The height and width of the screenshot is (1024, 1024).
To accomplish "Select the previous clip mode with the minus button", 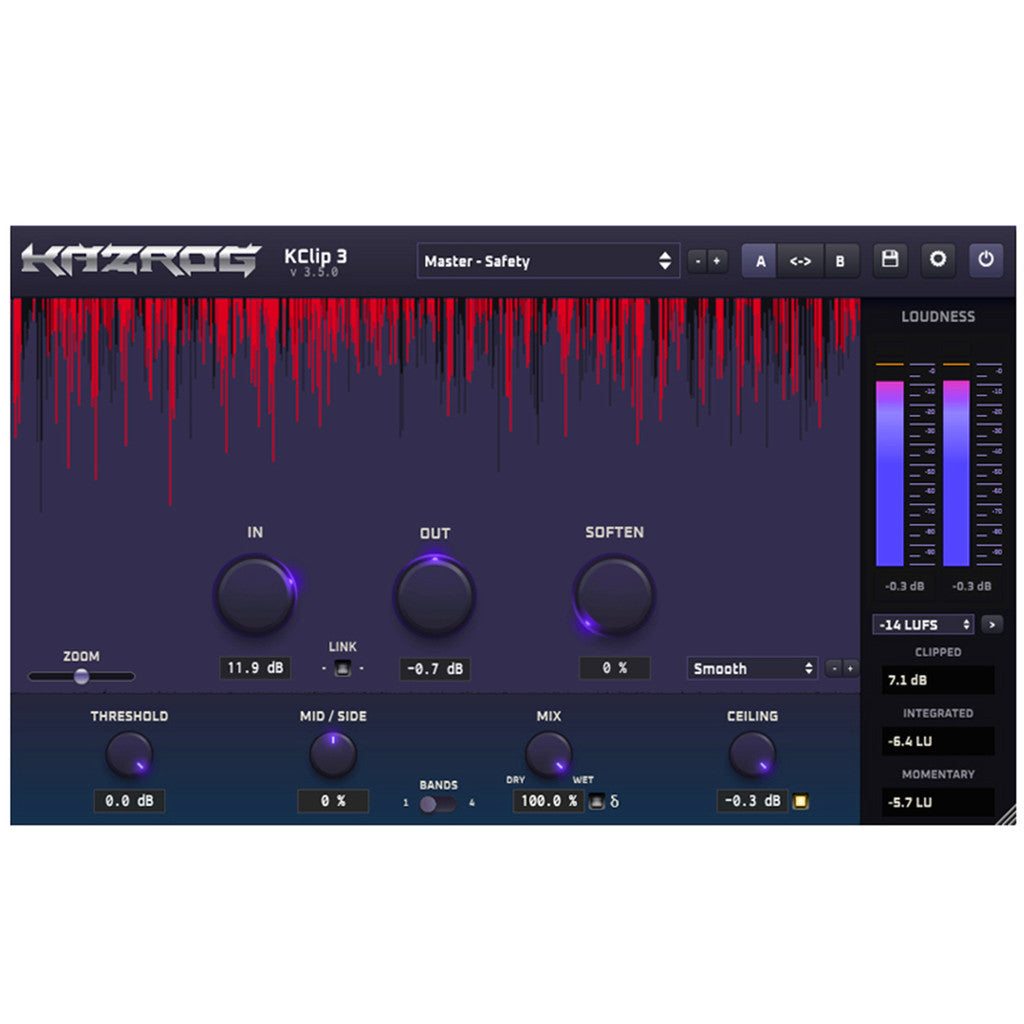I will click(834, 668).
